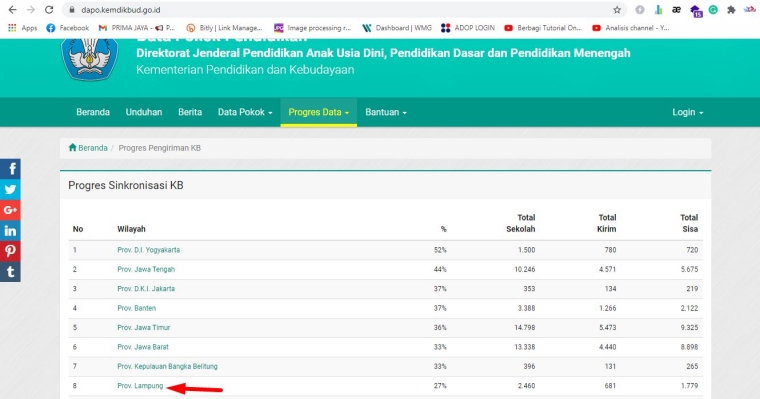Expand the Bantuan dropdown menu
The height and width of the screenshot is (399, 760).
[x=386, y=112]
